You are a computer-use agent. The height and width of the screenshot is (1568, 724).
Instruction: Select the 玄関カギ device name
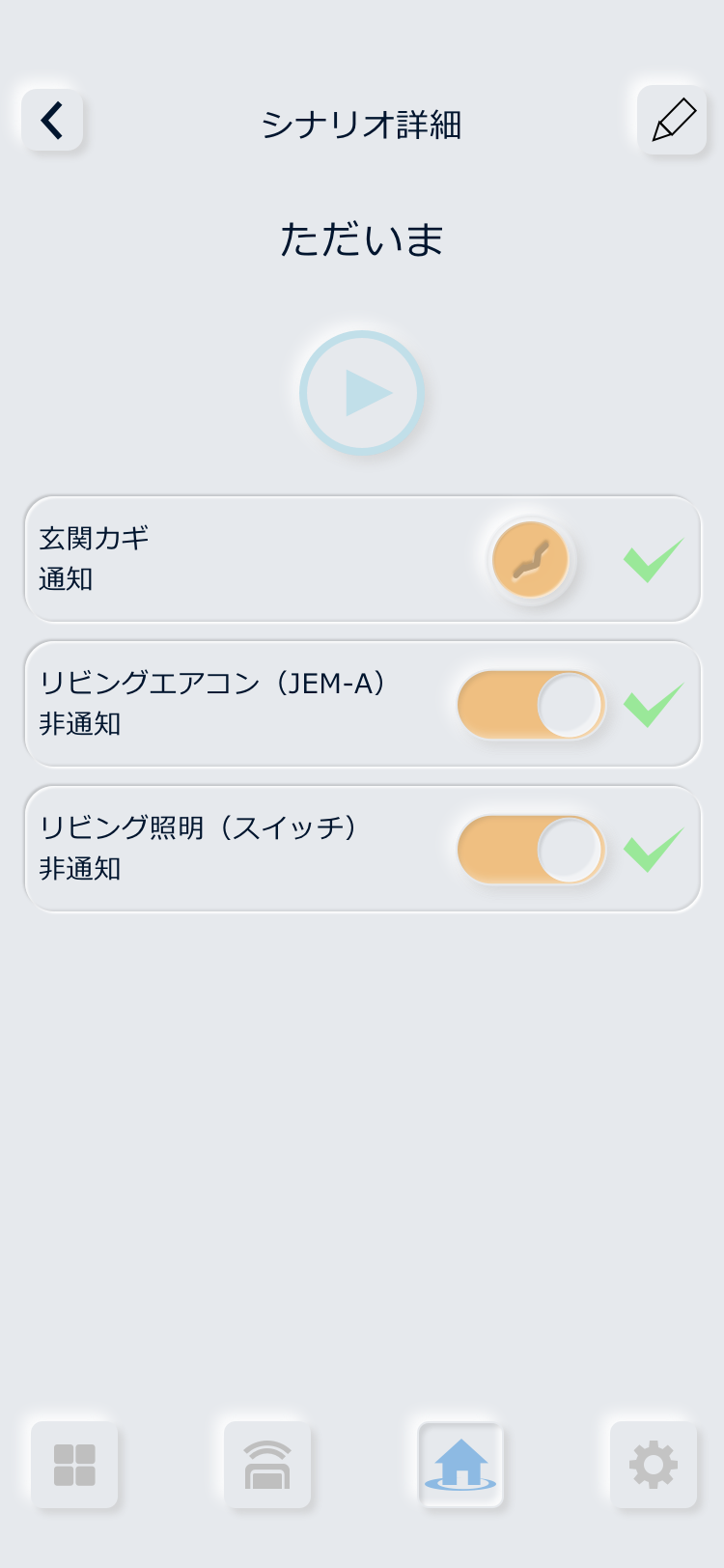click(95, 538)
